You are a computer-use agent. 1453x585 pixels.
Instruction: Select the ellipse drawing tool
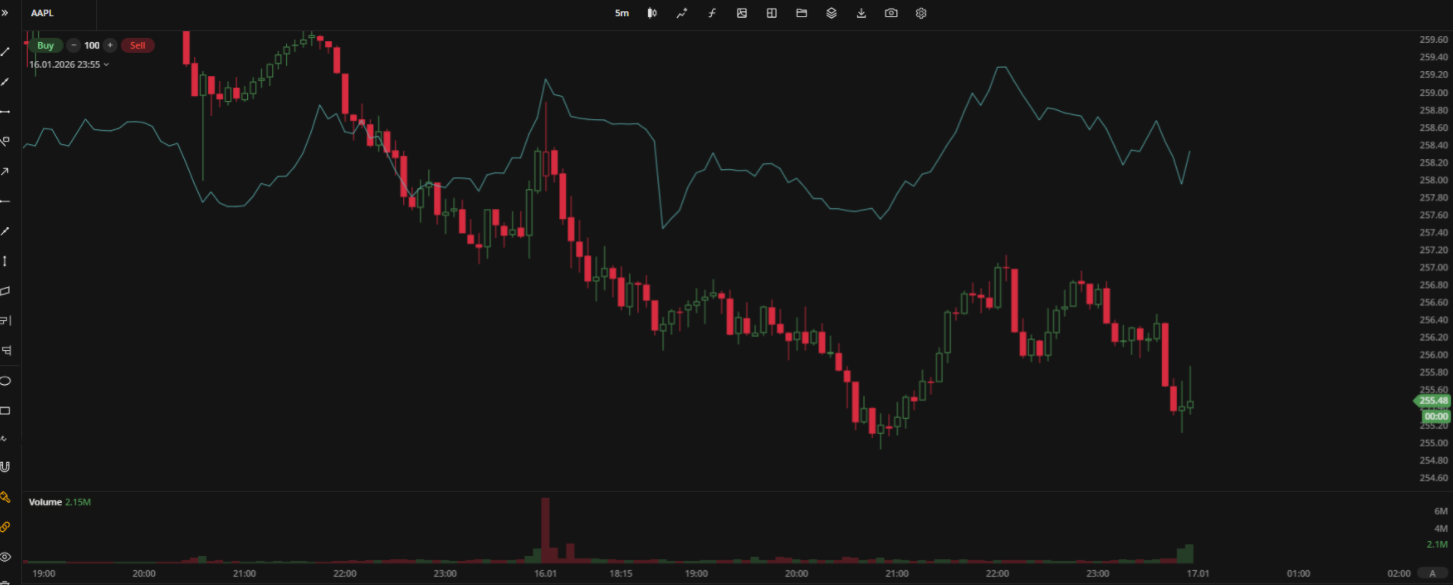tap(5, 381)
